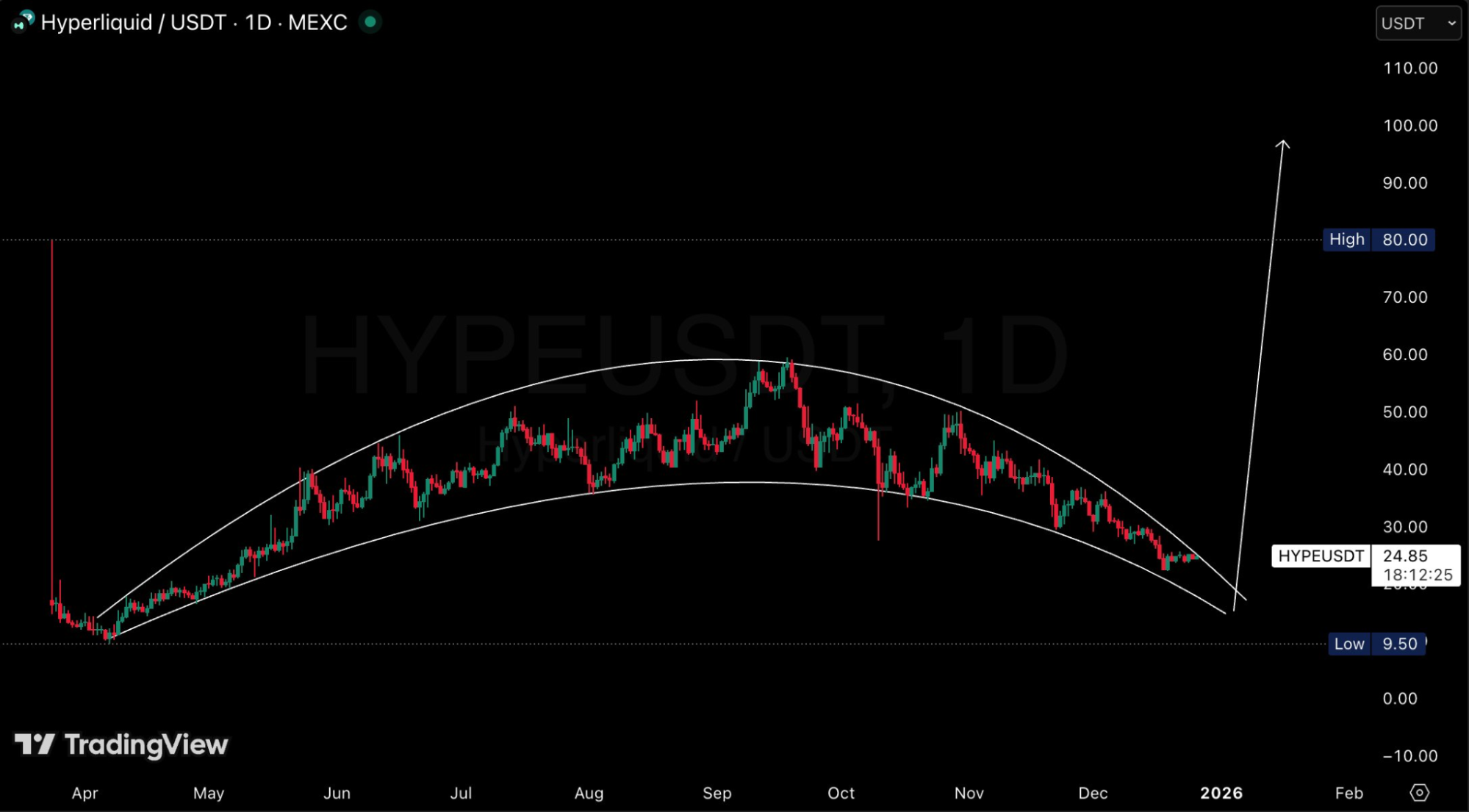Image resolution: width=1469 pixels, height=812 pixels.
Task: Click the 0.00 price scale label
Action: click(x=1399, y=699)
